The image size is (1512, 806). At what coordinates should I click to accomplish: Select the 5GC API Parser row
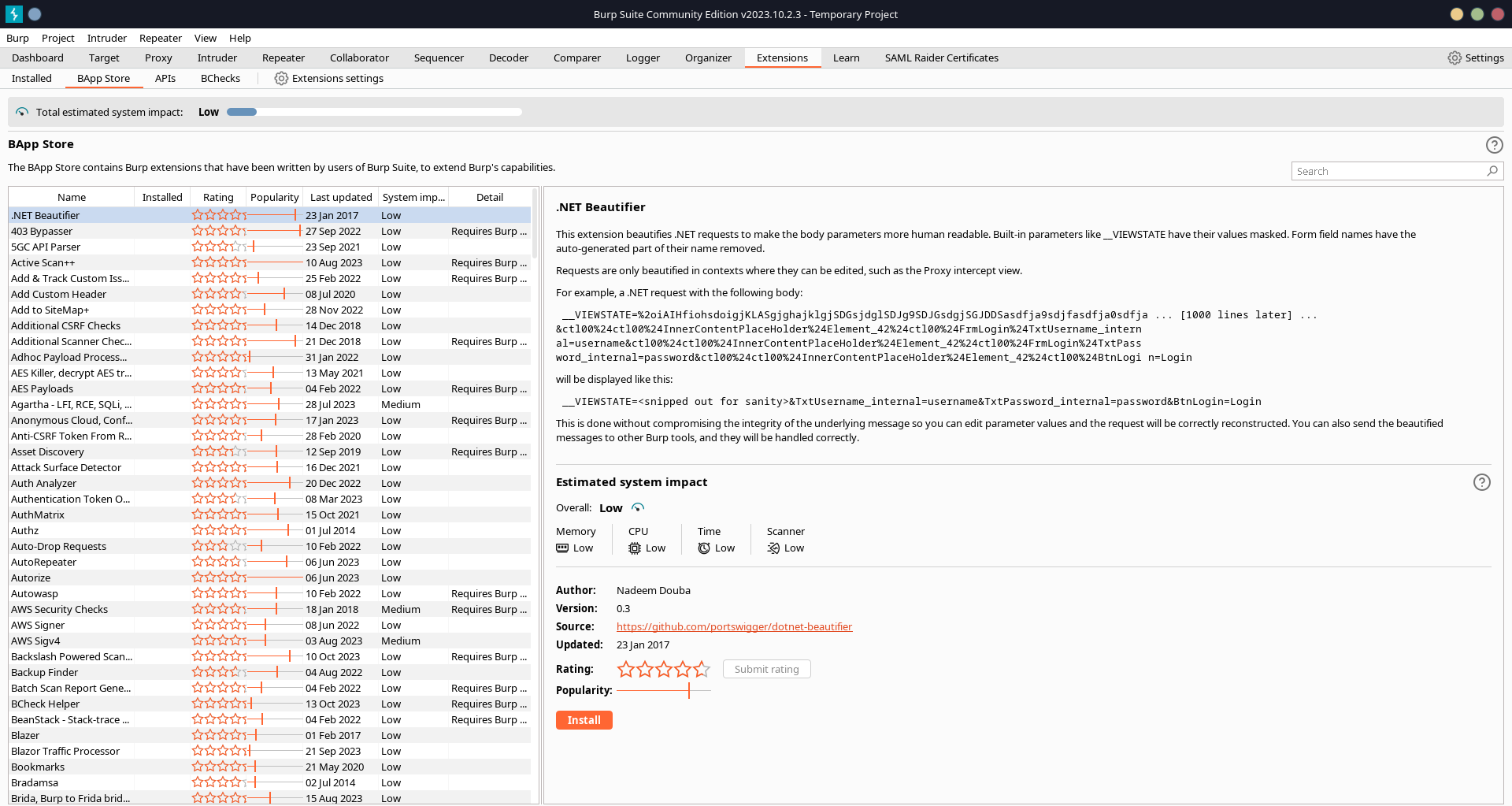tap(269, 247)
